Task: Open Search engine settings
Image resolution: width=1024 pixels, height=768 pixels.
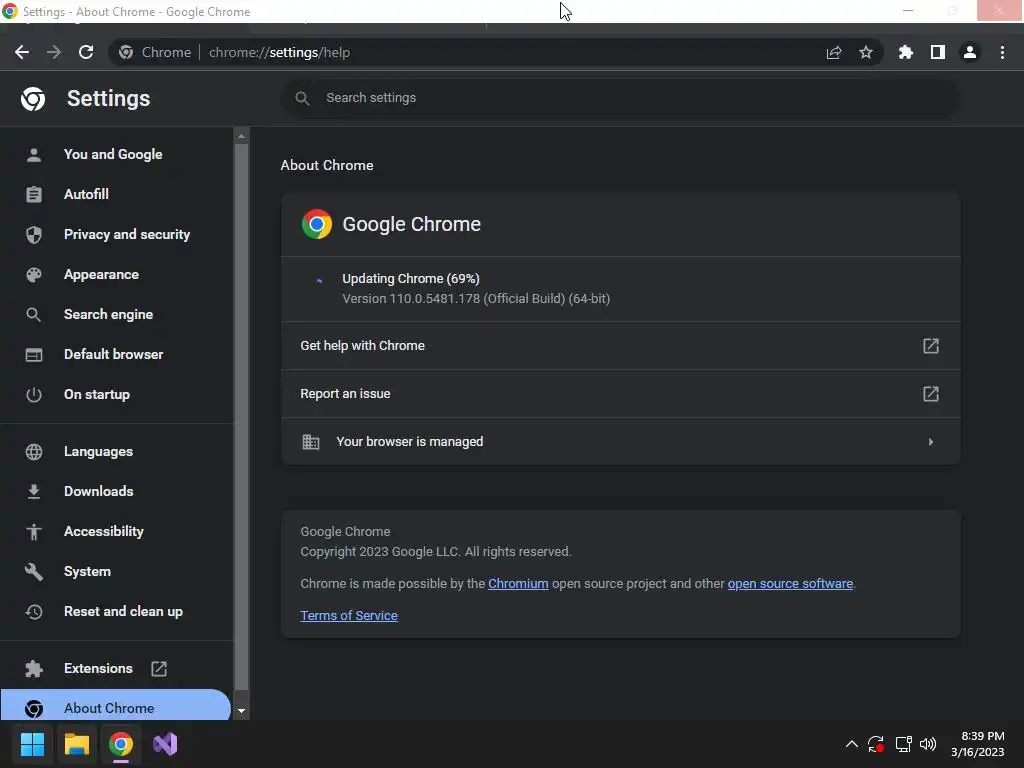Action: pos(116,314)
